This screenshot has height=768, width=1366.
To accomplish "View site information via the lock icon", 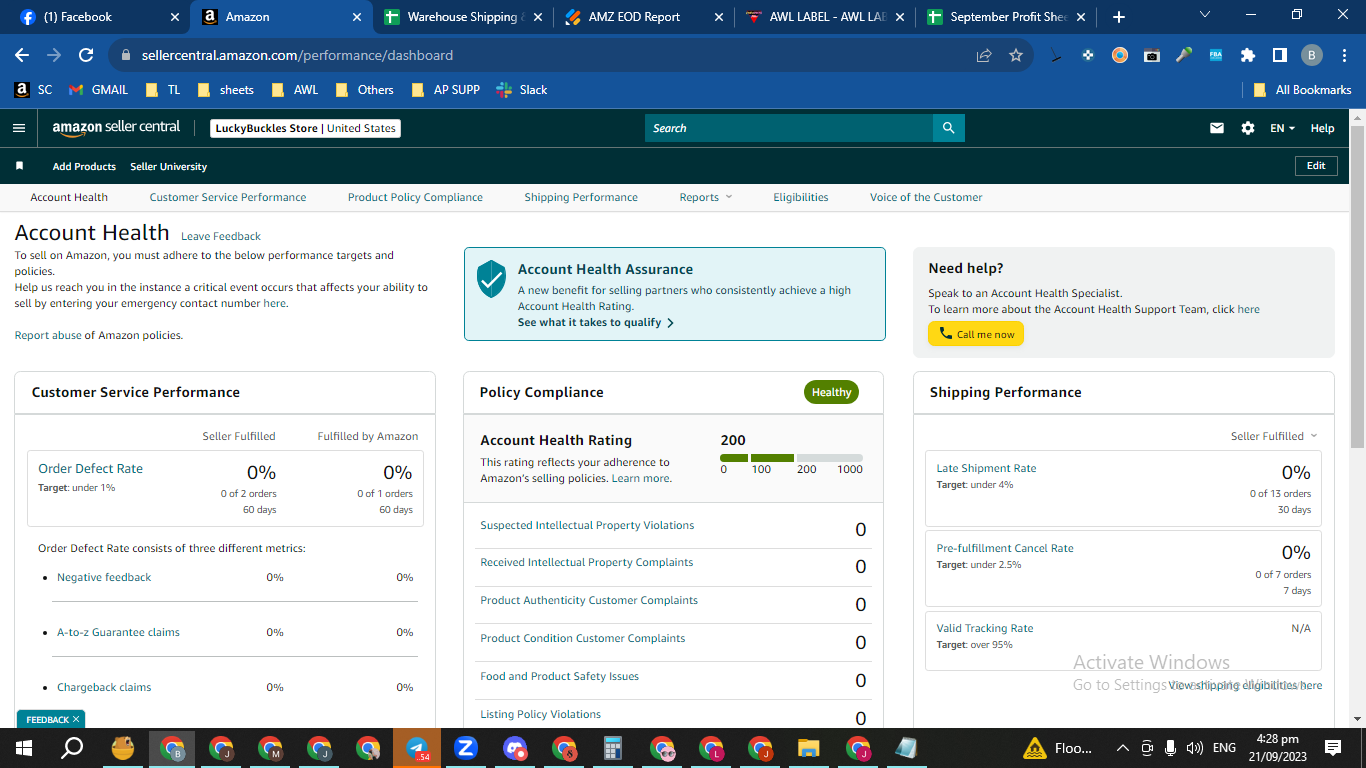I will click(x=126, y=55).
